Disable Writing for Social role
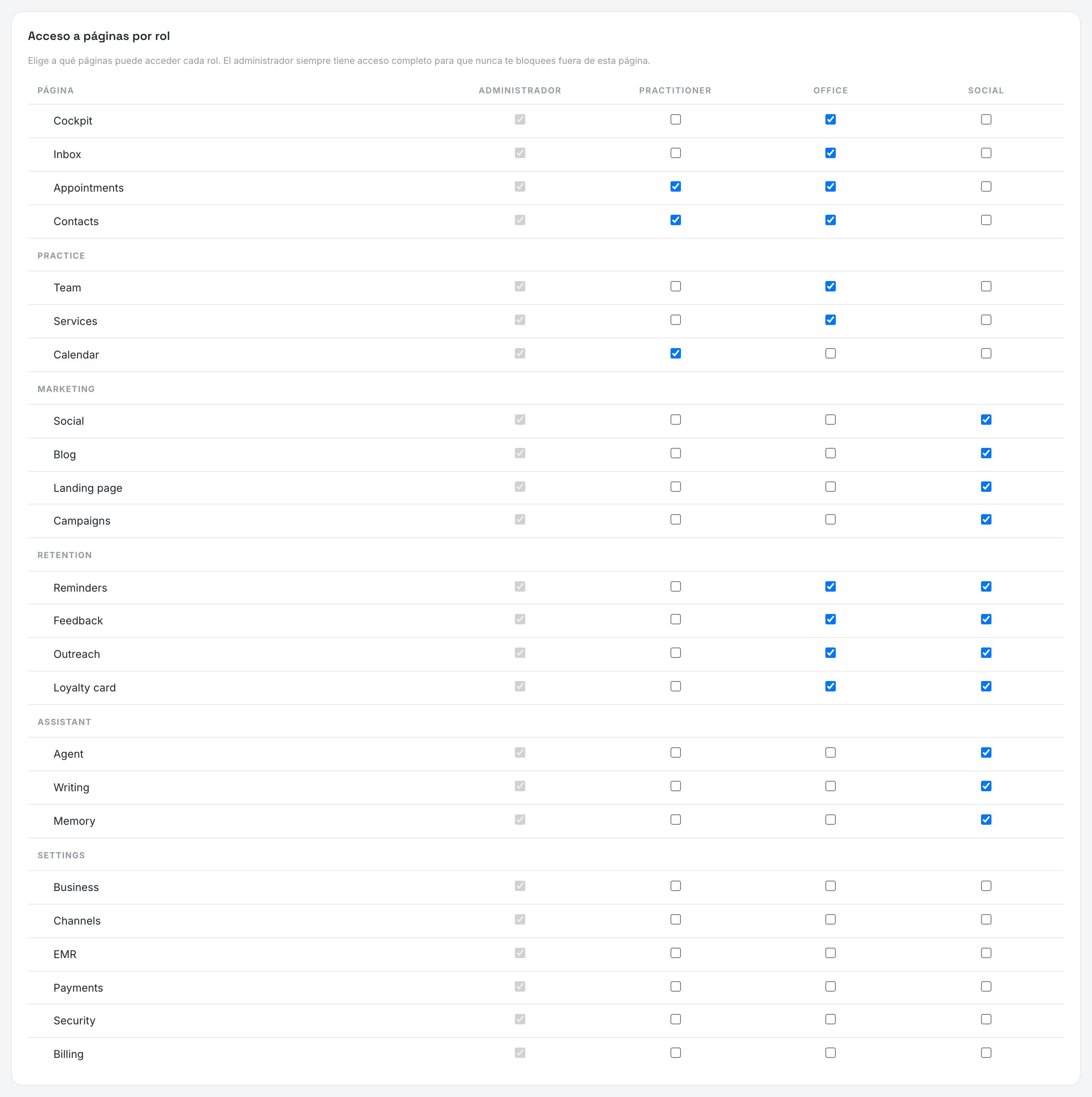 coord(986,786)
